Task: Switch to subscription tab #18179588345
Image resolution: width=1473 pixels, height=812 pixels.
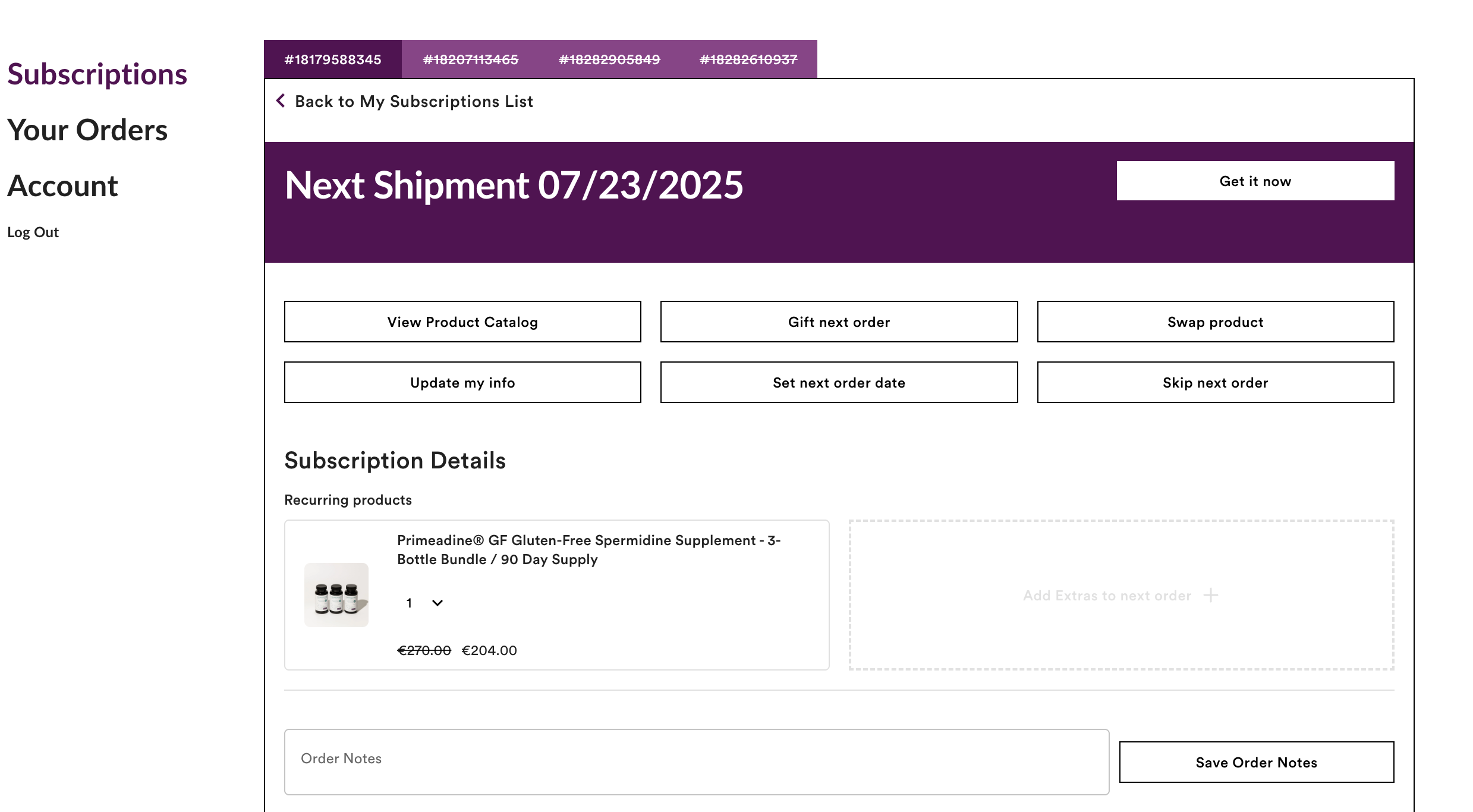Action: pyautogui.click(x=333, y=59)
